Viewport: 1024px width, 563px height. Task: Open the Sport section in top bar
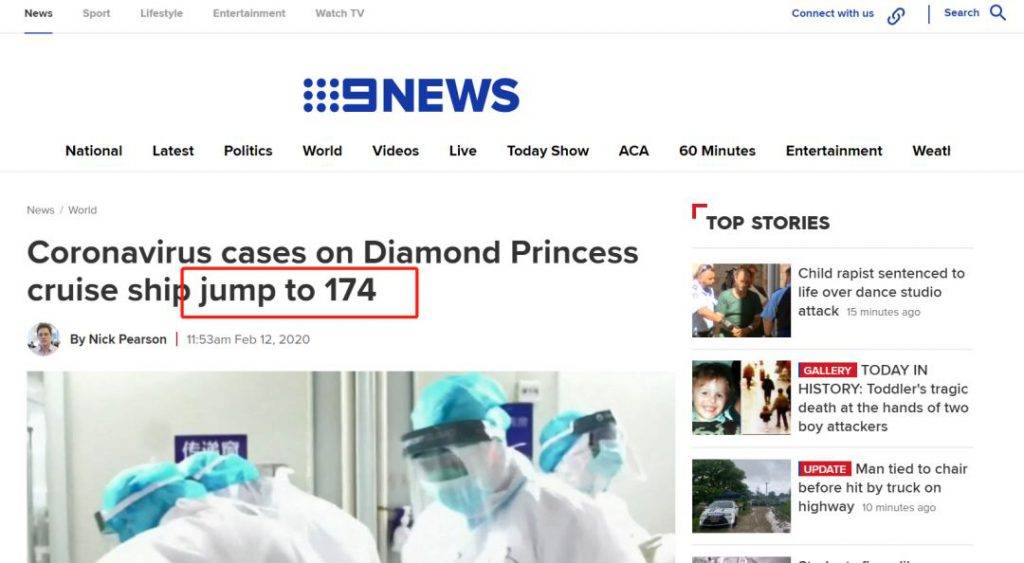[x=97, y=13]
